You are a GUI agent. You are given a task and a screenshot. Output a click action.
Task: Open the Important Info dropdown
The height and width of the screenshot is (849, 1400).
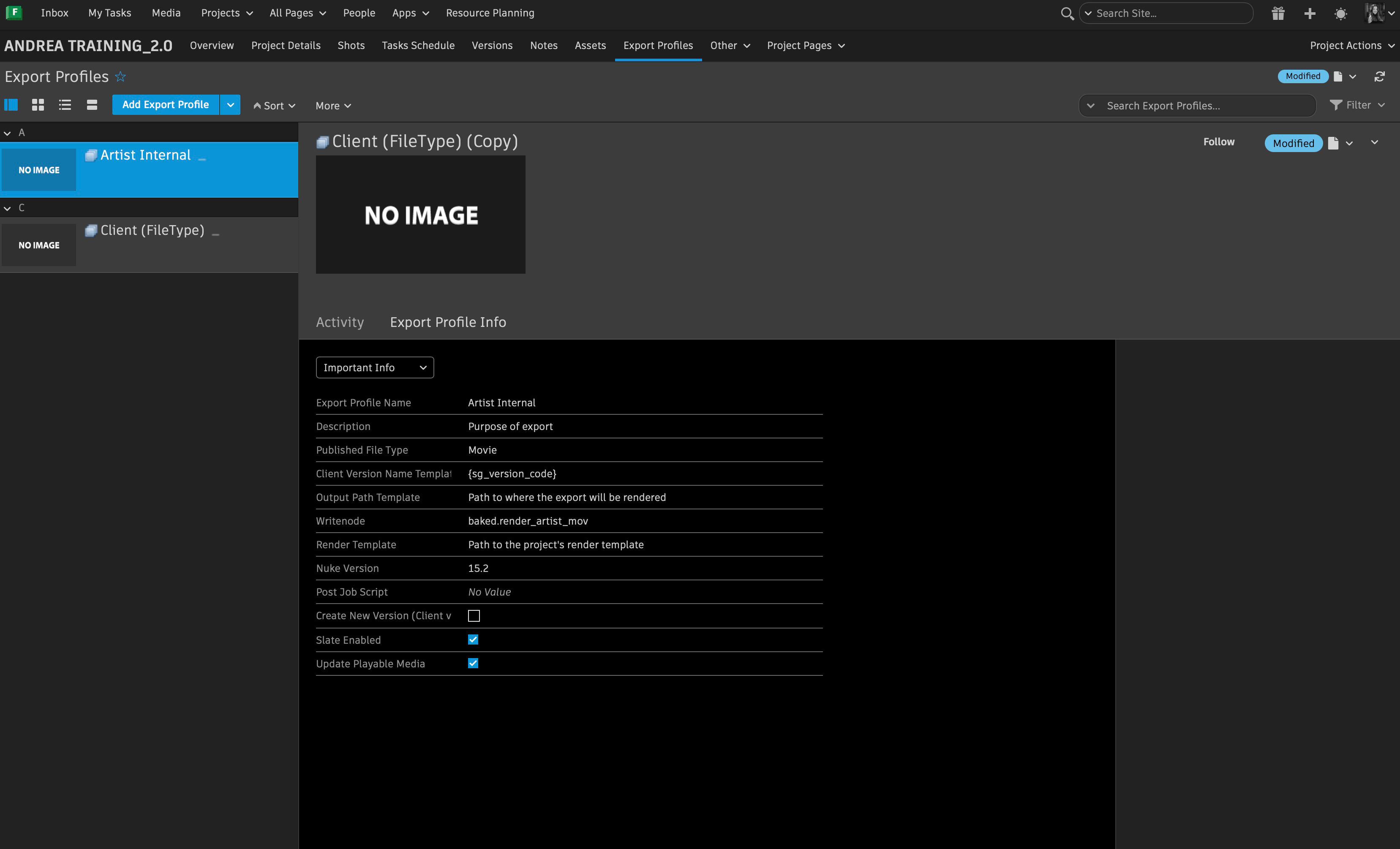[374, 367]
